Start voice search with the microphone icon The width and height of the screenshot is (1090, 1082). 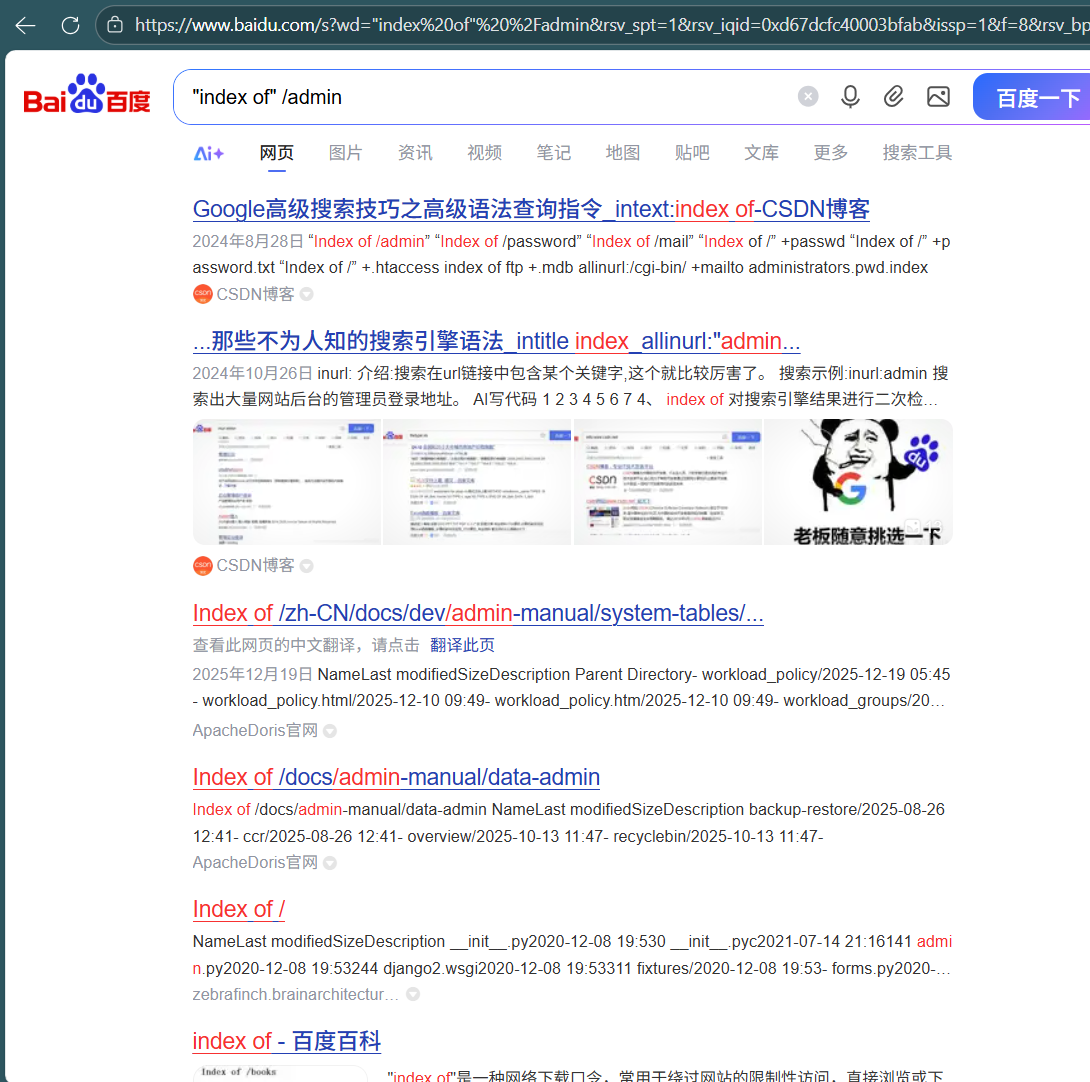point(850,96)
